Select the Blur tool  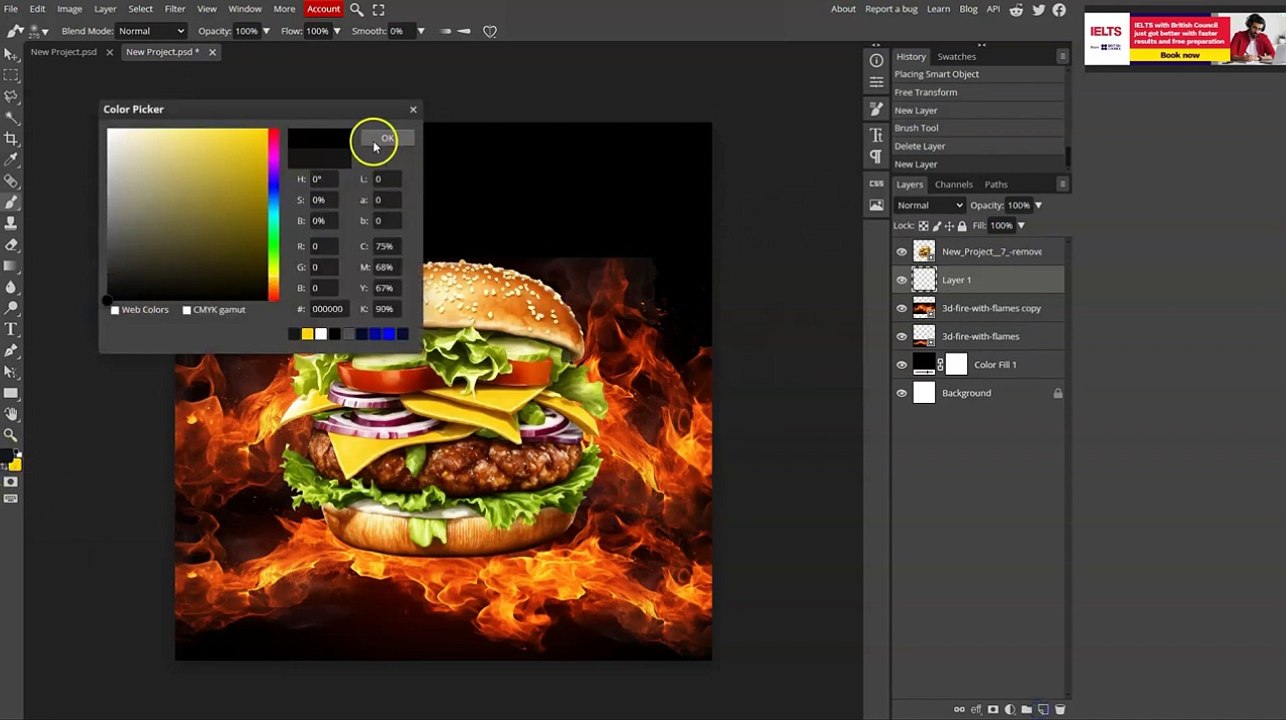point(11,287)
